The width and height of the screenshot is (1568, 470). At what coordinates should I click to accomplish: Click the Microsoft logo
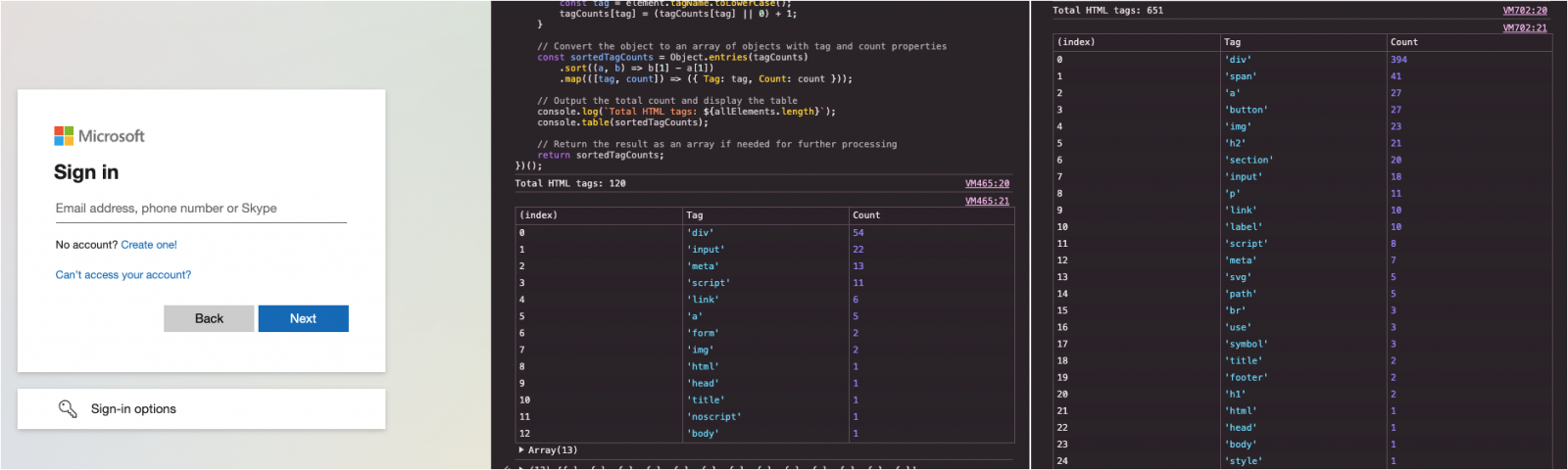point(99,136)
